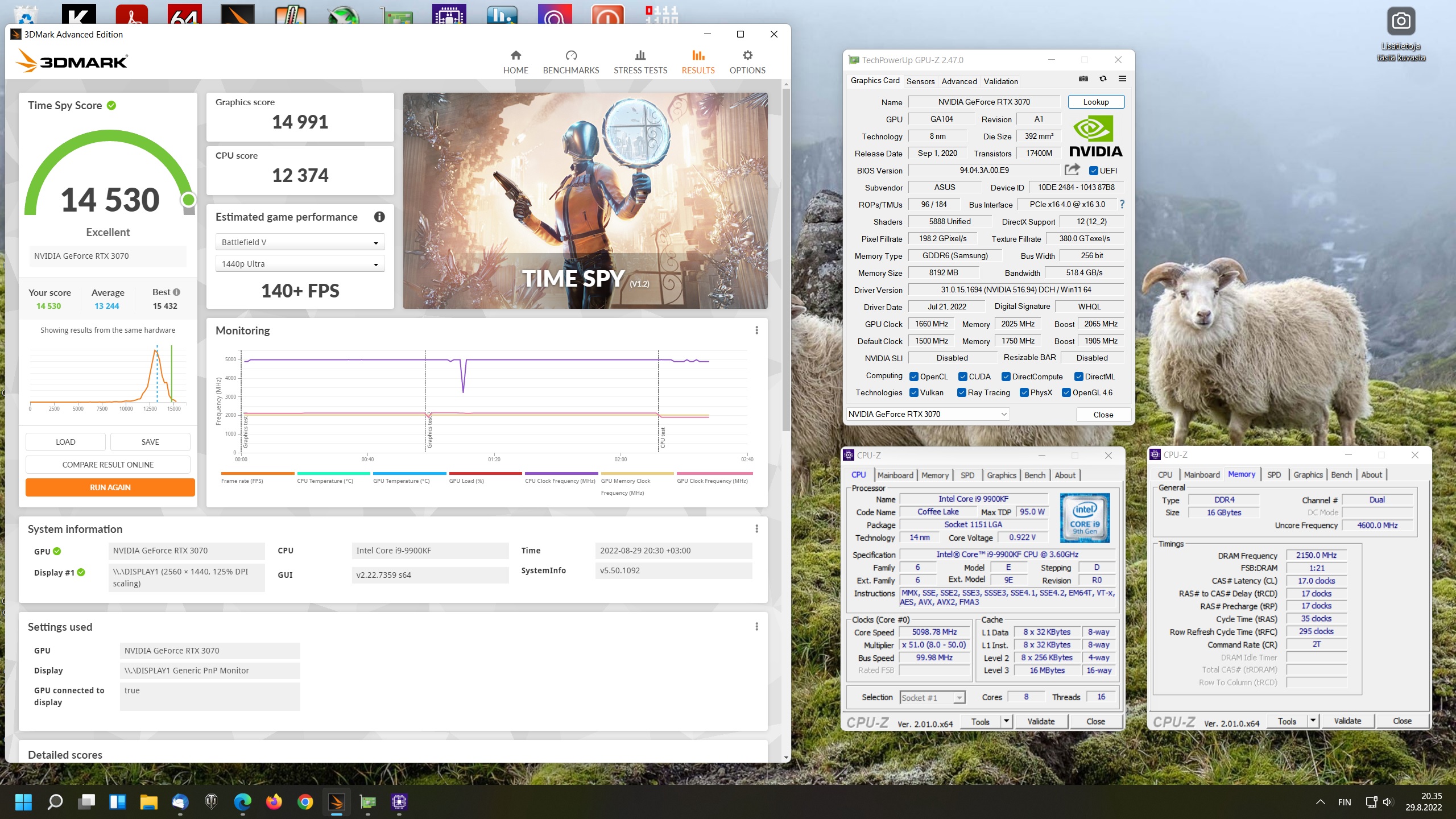Open Tools dropdown arrow in left CPU-Z window
1456x819 pixels.
1006,721
